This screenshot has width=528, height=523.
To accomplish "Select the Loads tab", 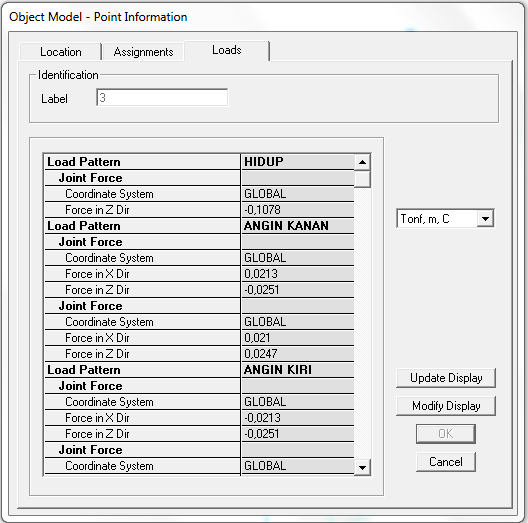I will coord(227,50).
